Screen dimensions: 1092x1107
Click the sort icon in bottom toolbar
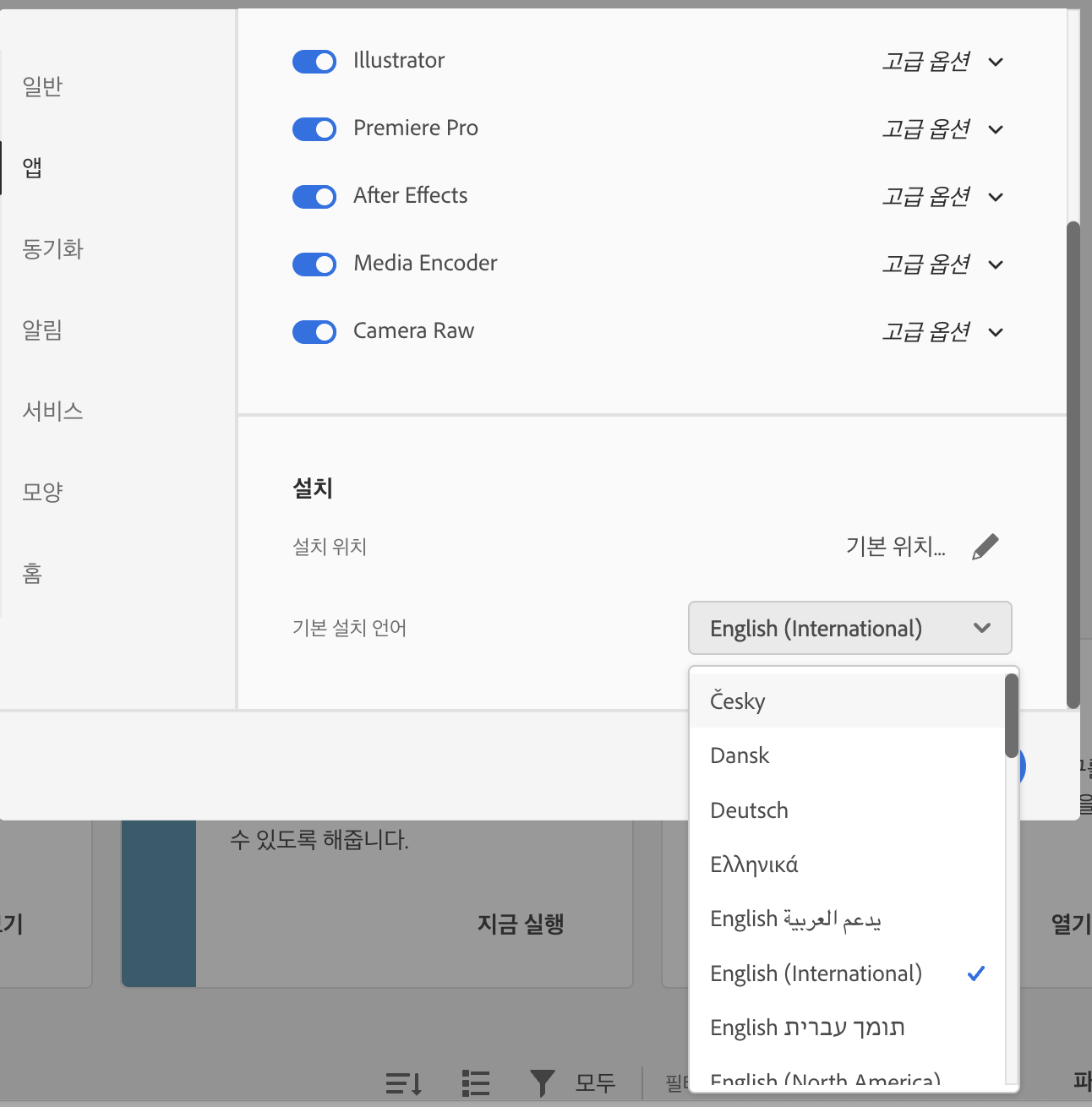click(x=404, y=1082)
